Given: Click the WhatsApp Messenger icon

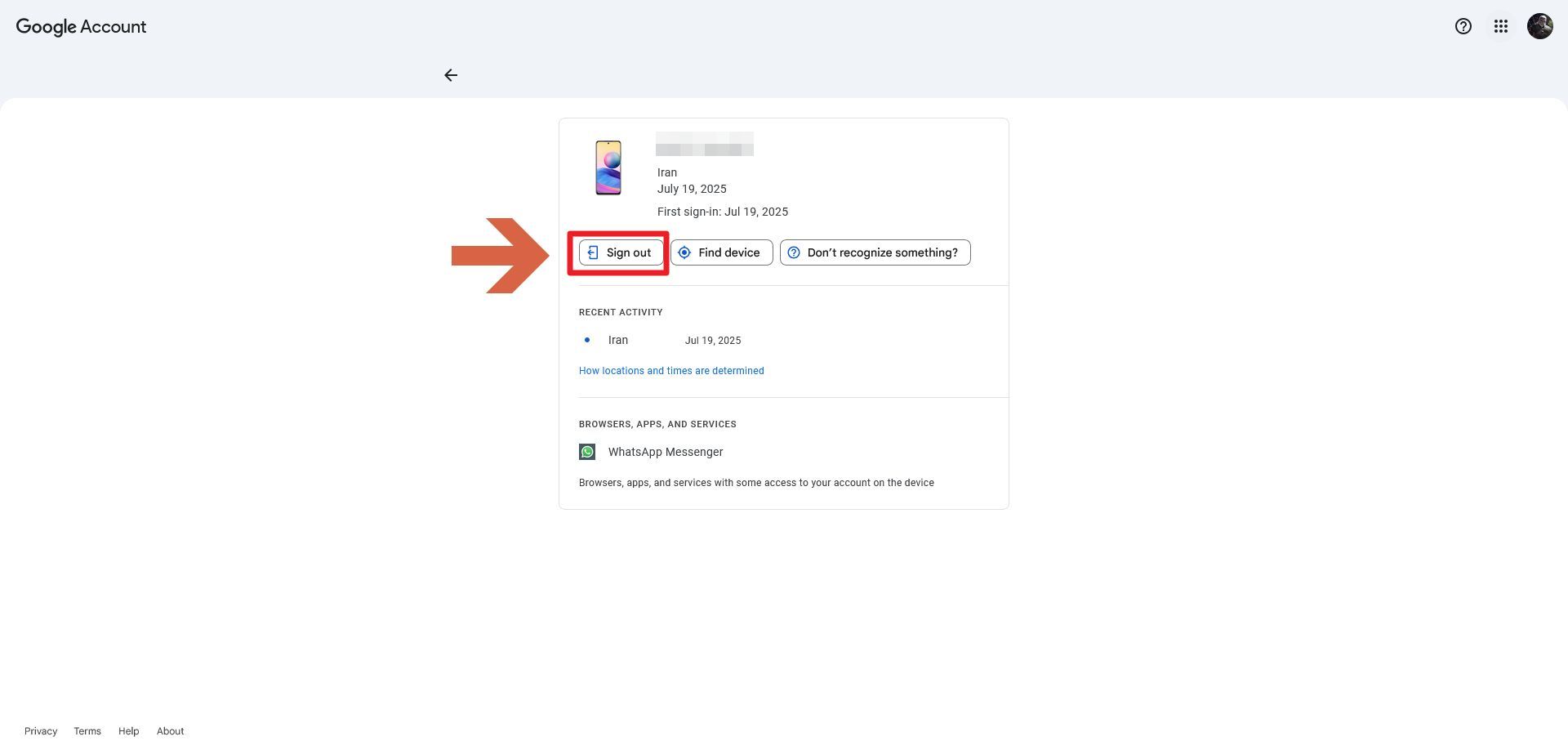Looking at the screenshot, I should (x=587, y=452).
